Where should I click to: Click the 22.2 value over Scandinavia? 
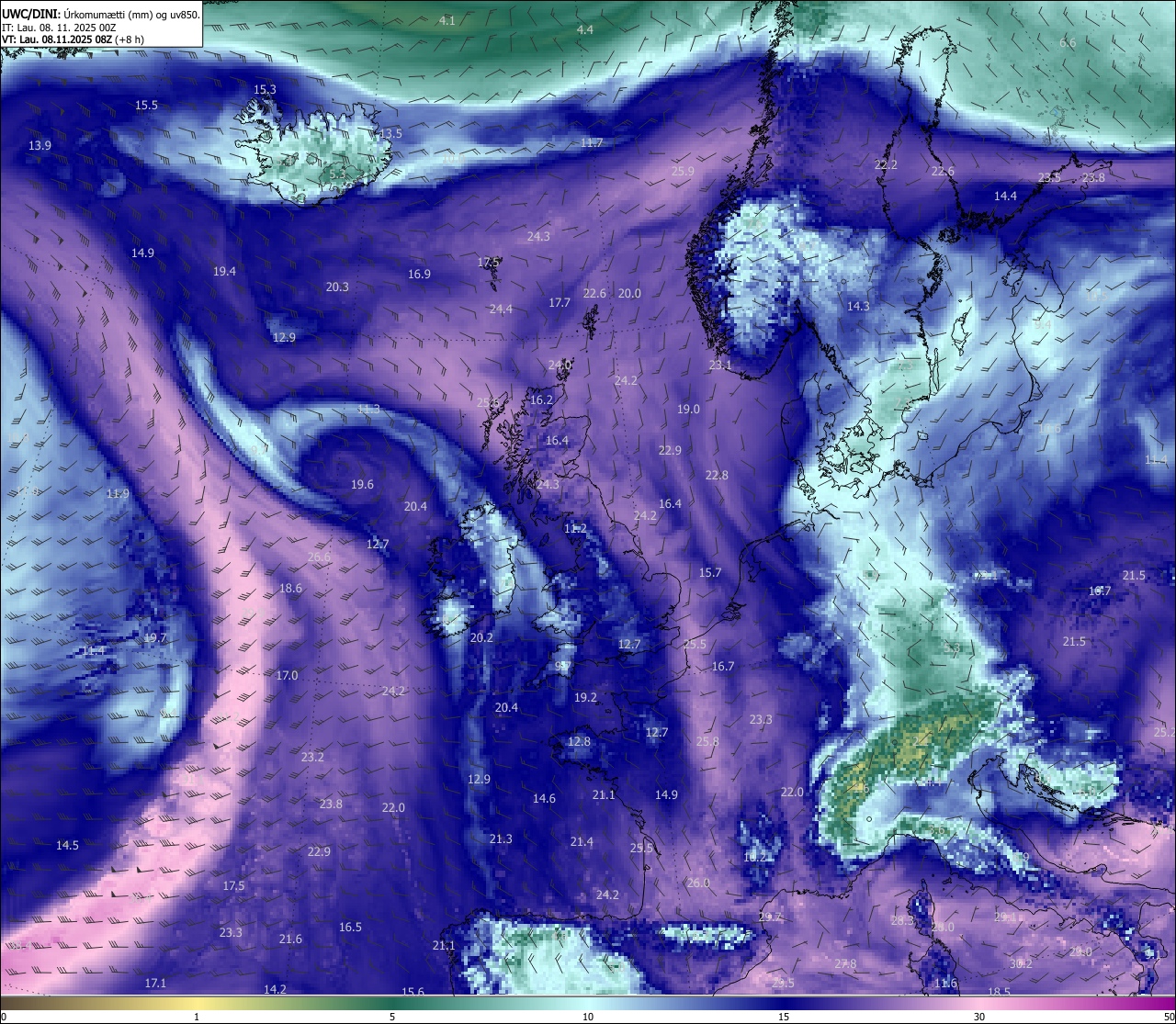point(886,165)
